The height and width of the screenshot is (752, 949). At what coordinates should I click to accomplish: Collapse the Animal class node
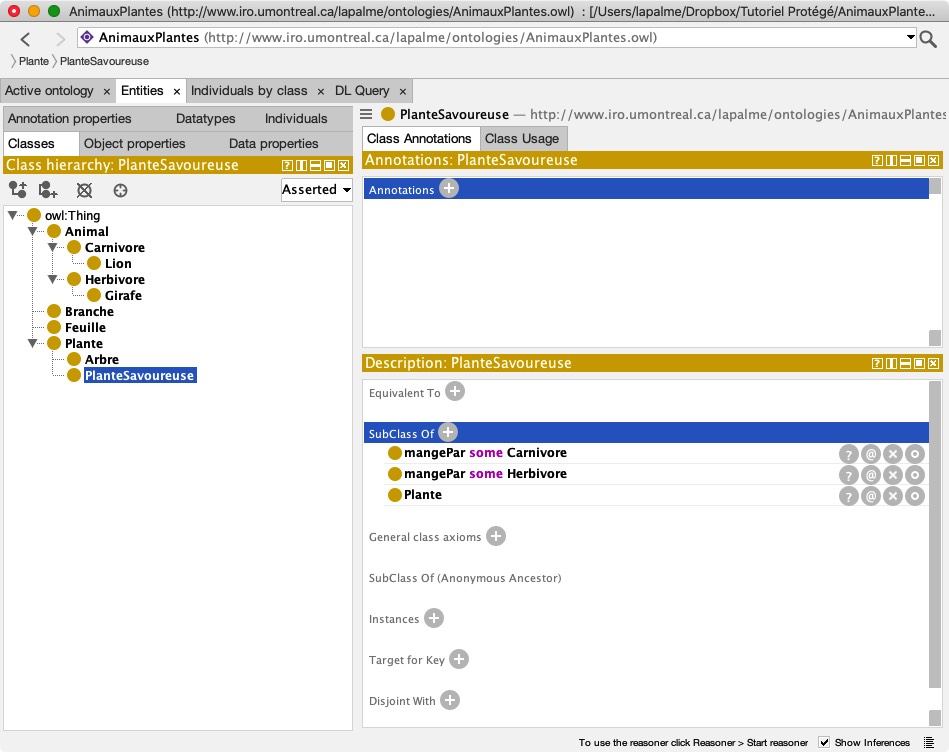33,232
